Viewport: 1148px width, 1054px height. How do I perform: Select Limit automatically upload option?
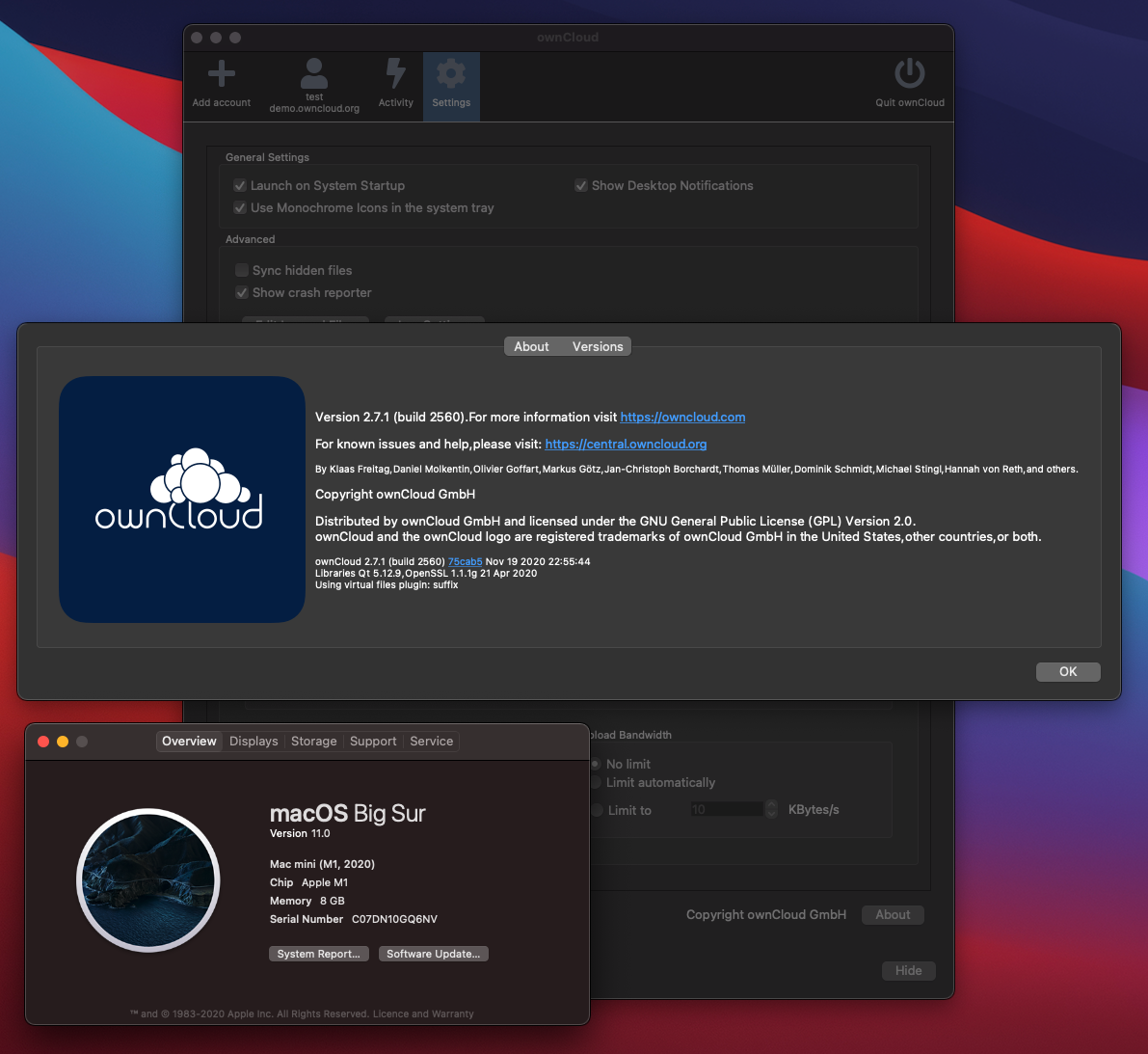pyautogui.click(x=596, y=782)
